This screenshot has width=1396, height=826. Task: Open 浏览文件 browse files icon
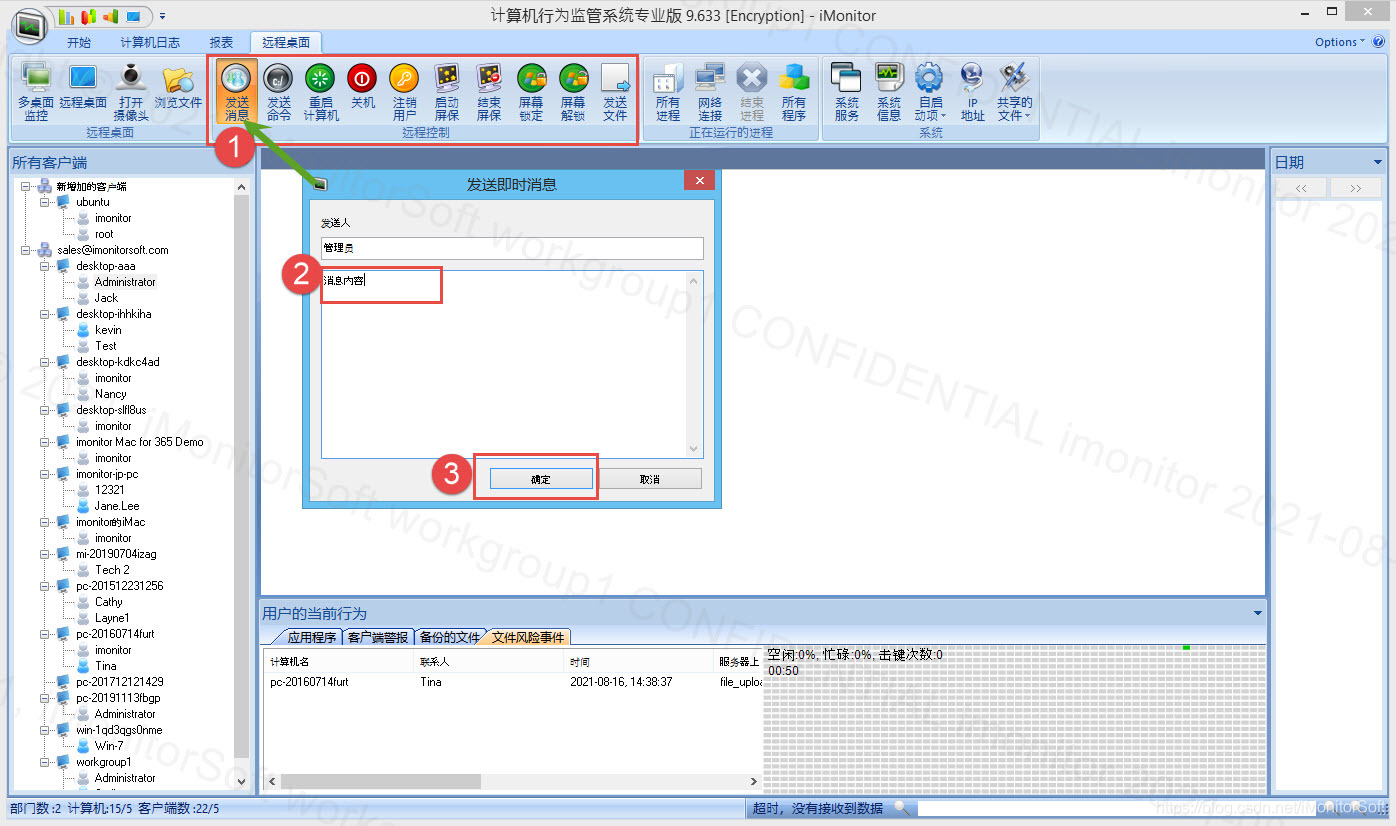coord(178,86)
